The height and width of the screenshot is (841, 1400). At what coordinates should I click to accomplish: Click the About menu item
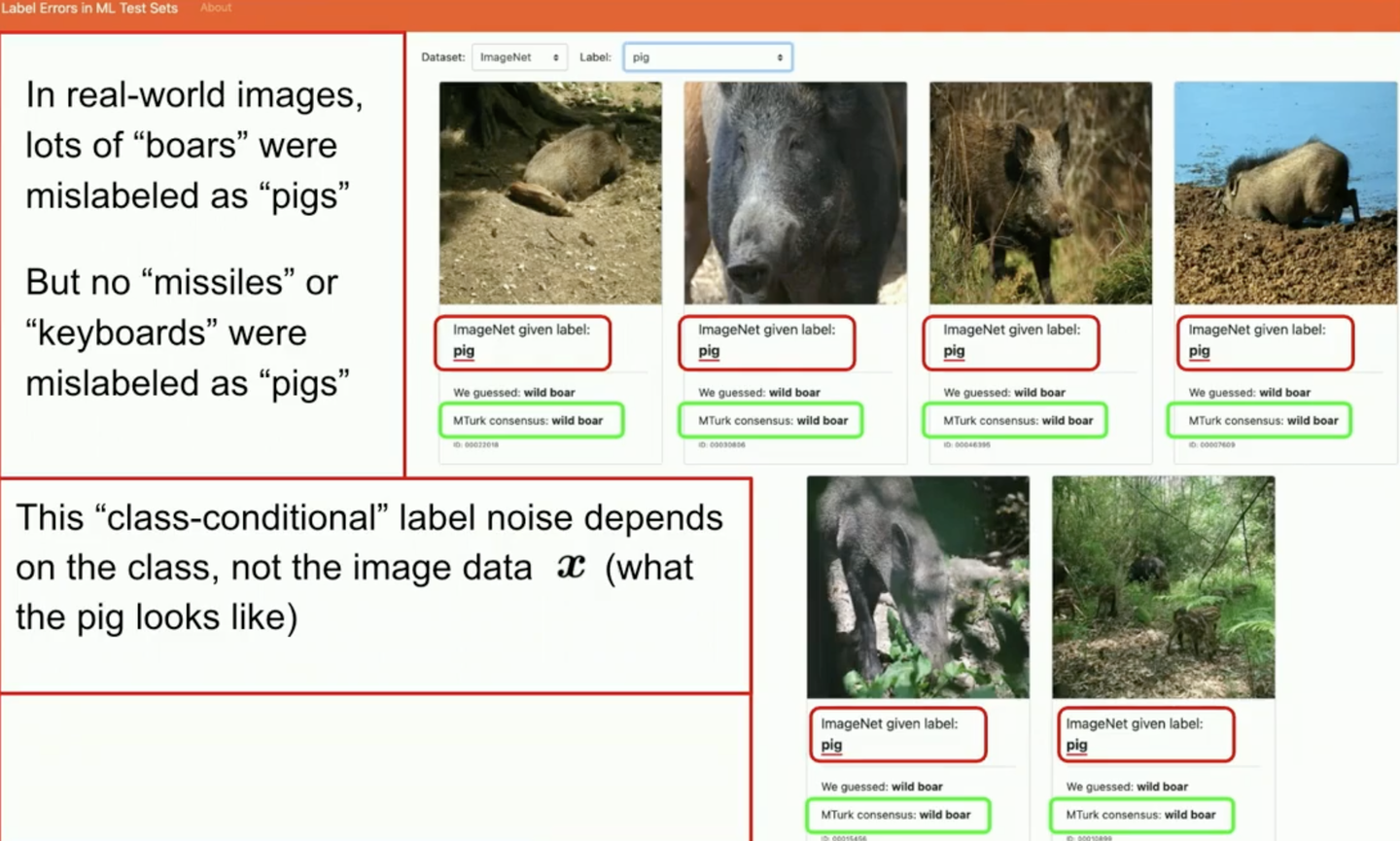[x=214, y=8]
